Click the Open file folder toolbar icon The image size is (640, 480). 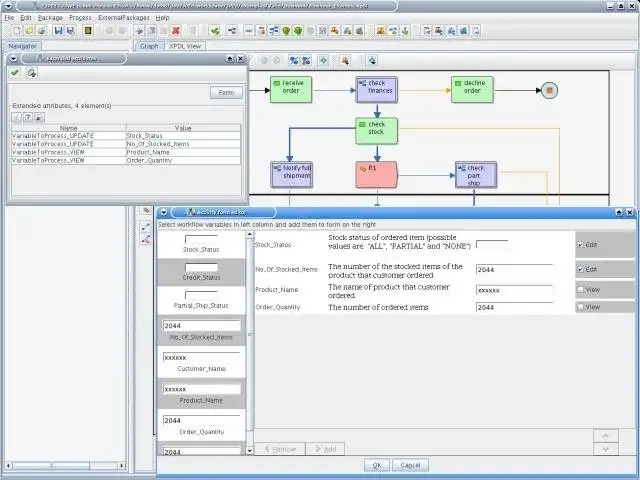pos(29,31)
